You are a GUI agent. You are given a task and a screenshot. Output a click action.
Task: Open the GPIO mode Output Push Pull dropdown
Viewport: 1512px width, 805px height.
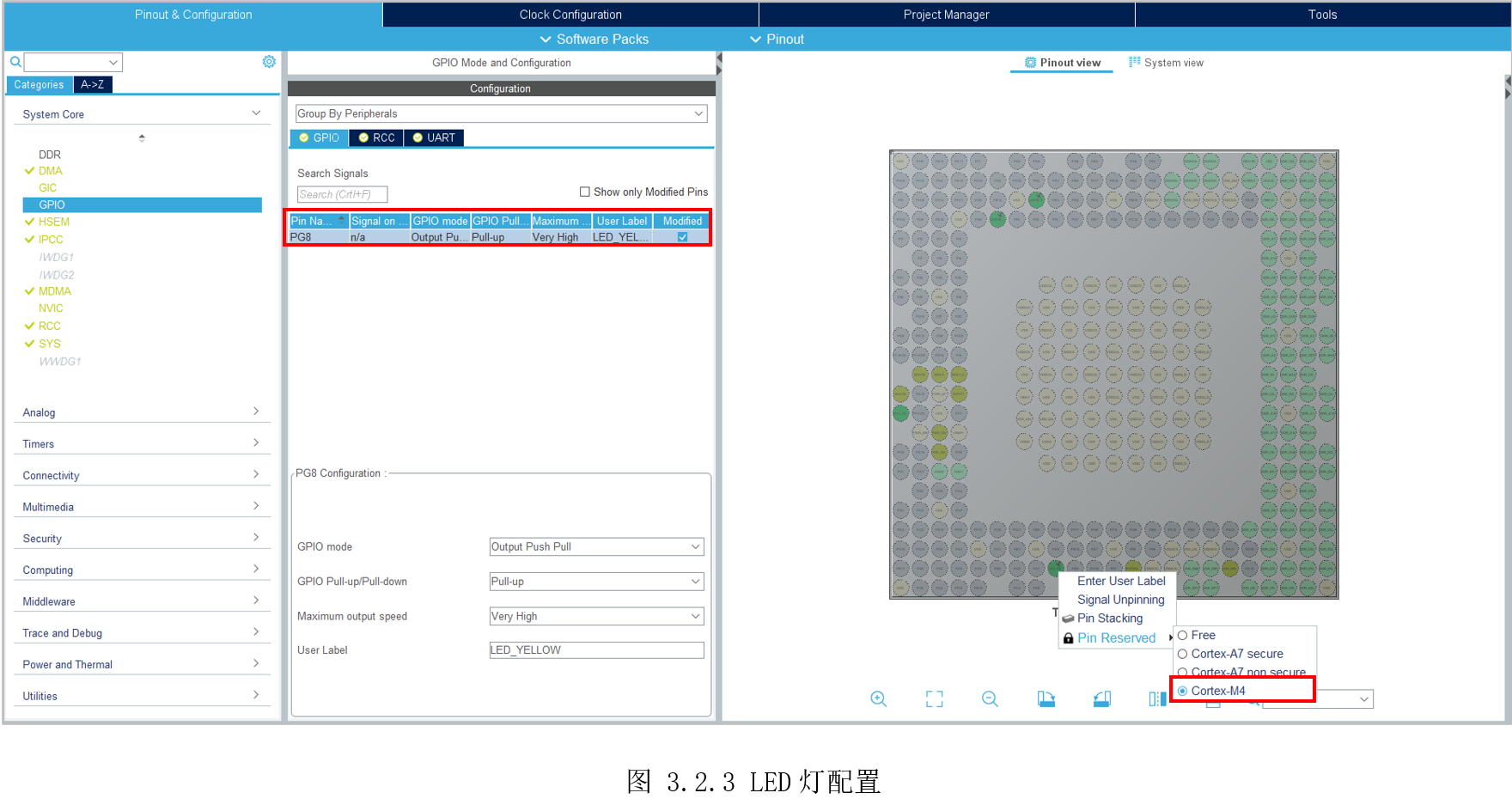tap(596, 547)
